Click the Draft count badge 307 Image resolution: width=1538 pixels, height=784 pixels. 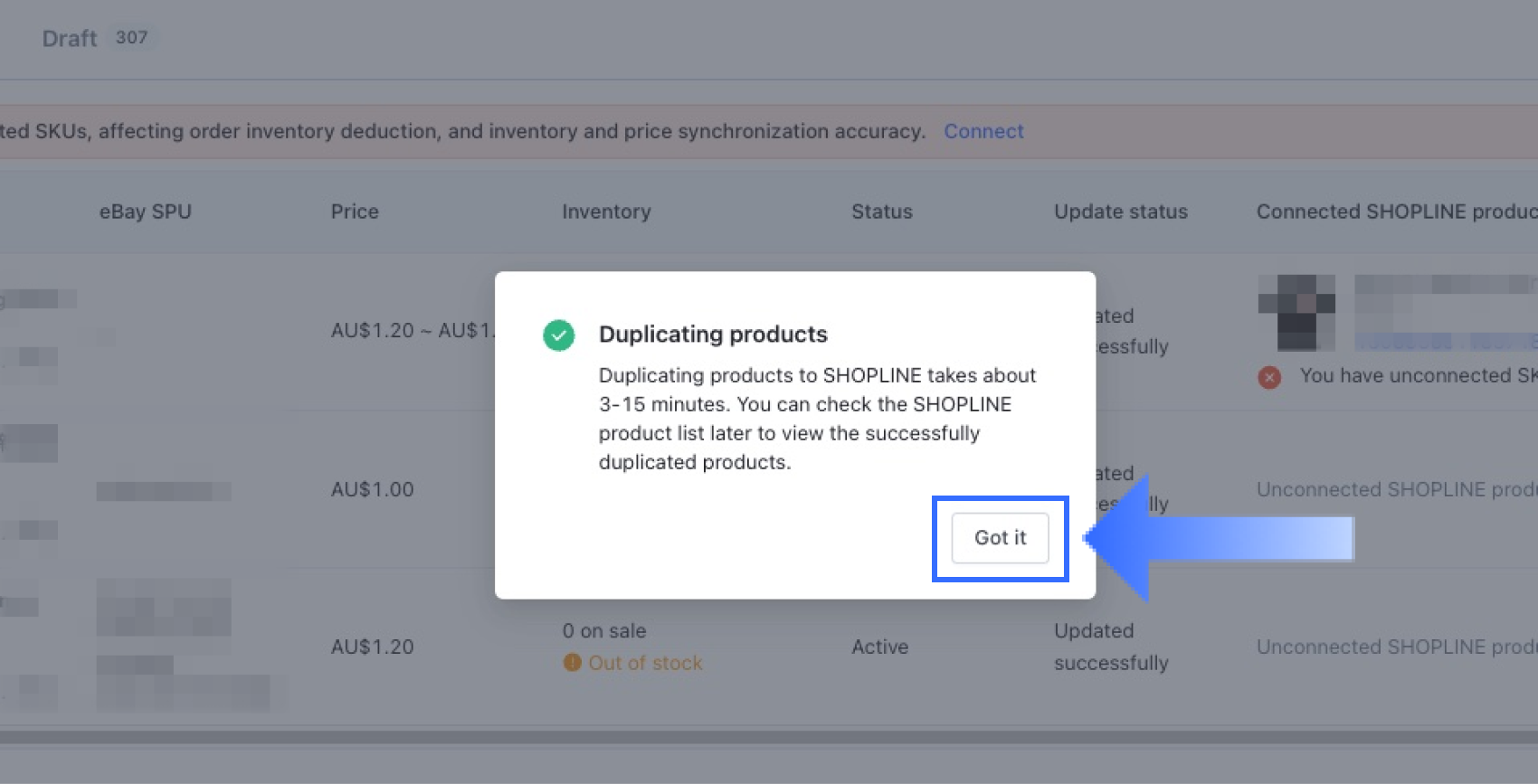tap(131, 37)
